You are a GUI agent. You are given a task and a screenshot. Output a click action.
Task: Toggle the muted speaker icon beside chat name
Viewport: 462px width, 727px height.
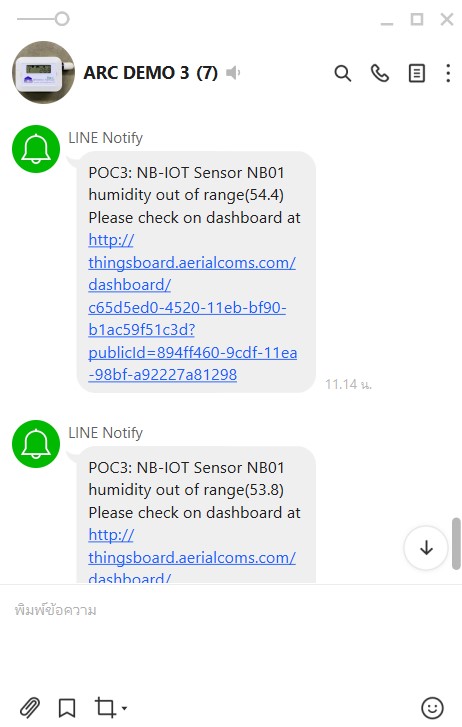[233, 73]
